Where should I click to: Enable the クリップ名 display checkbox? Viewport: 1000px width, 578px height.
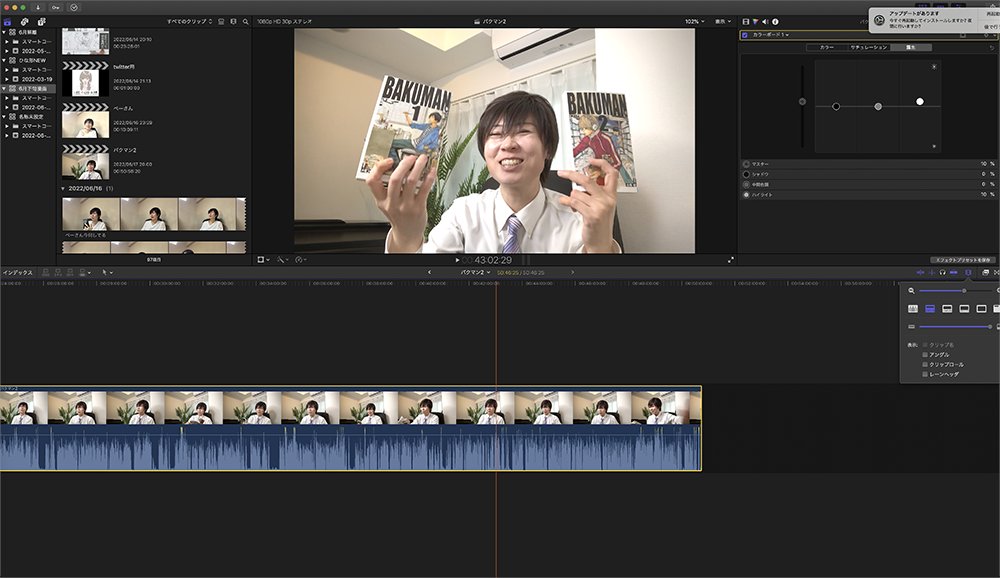click(925, 345)
